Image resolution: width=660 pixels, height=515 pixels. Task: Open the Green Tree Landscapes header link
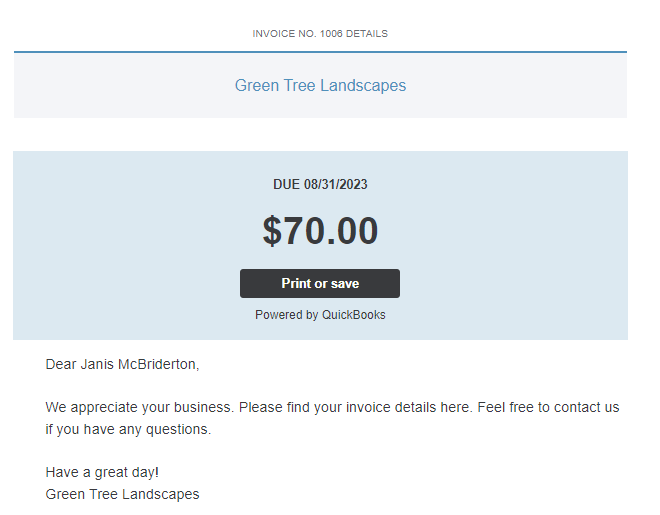(x=320, y=86)
